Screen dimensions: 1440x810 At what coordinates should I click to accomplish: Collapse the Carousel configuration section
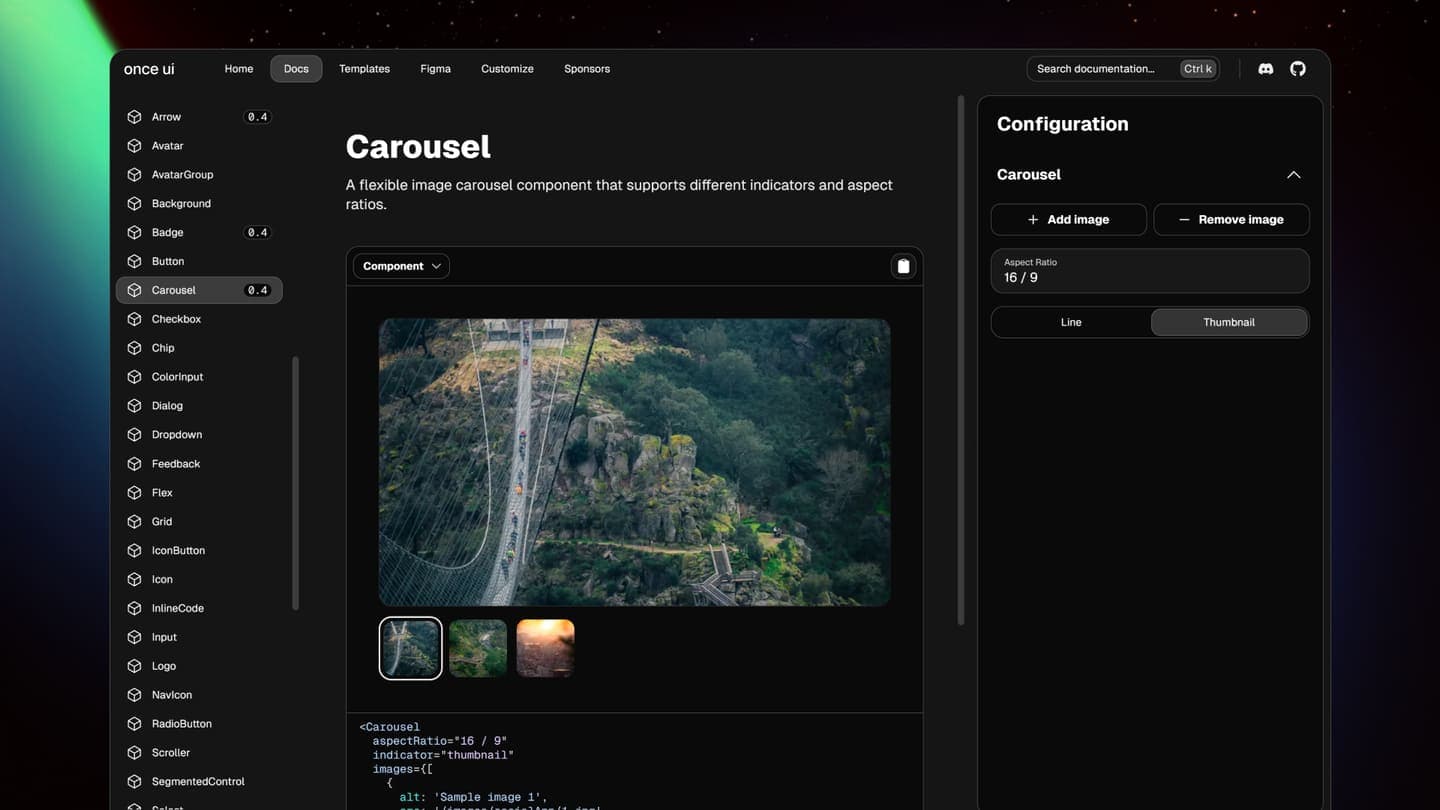(x=1293, y=174)
